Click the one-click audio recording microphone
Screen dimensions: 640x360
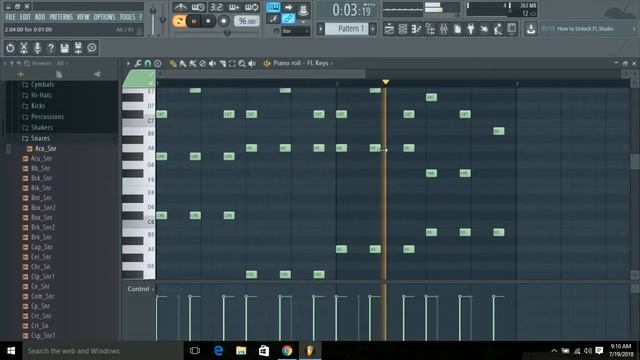pos(38,48)
